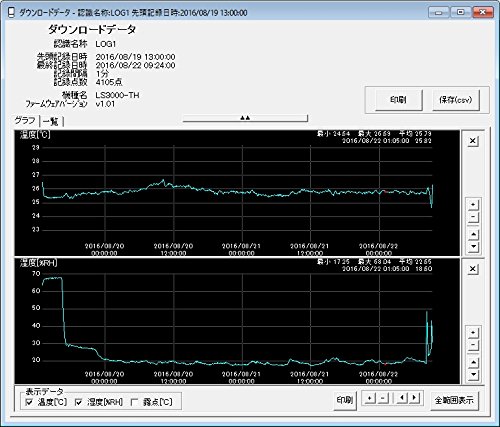Click the 4105点 record count value
Image resolution: width=500 pixels, height=427 pixels.
point(109,82)
